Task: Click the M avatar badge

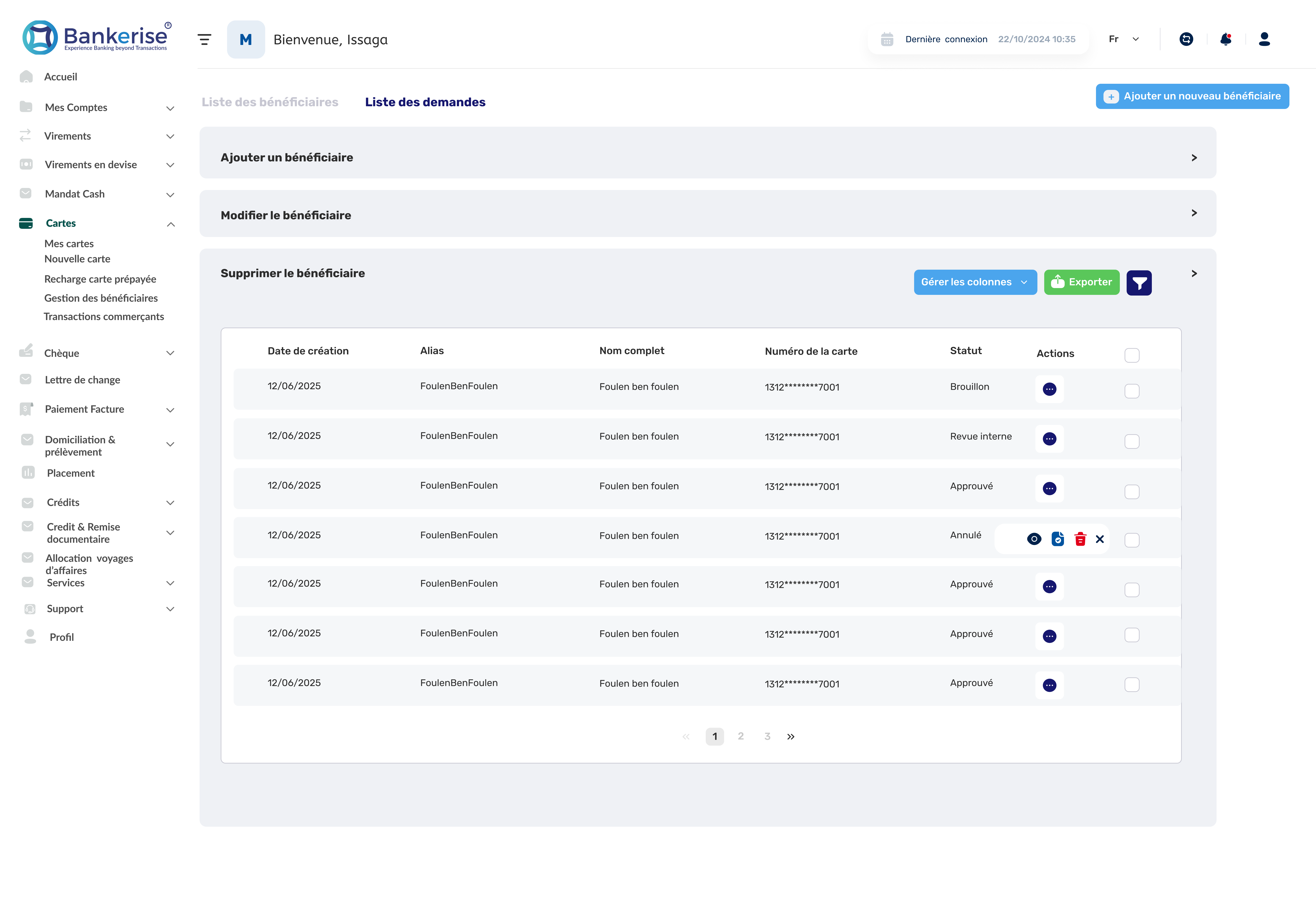Action: [246, 39]
